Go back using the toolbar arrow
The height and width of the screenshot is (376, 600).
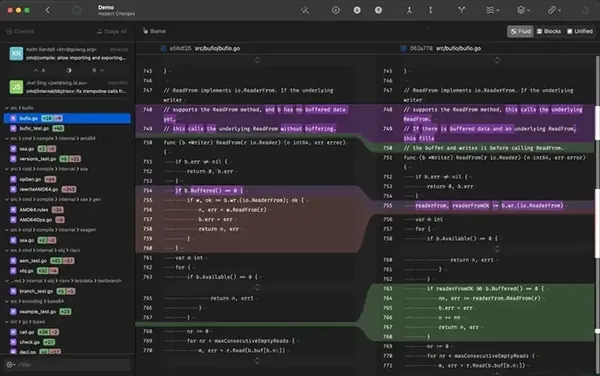48,10
